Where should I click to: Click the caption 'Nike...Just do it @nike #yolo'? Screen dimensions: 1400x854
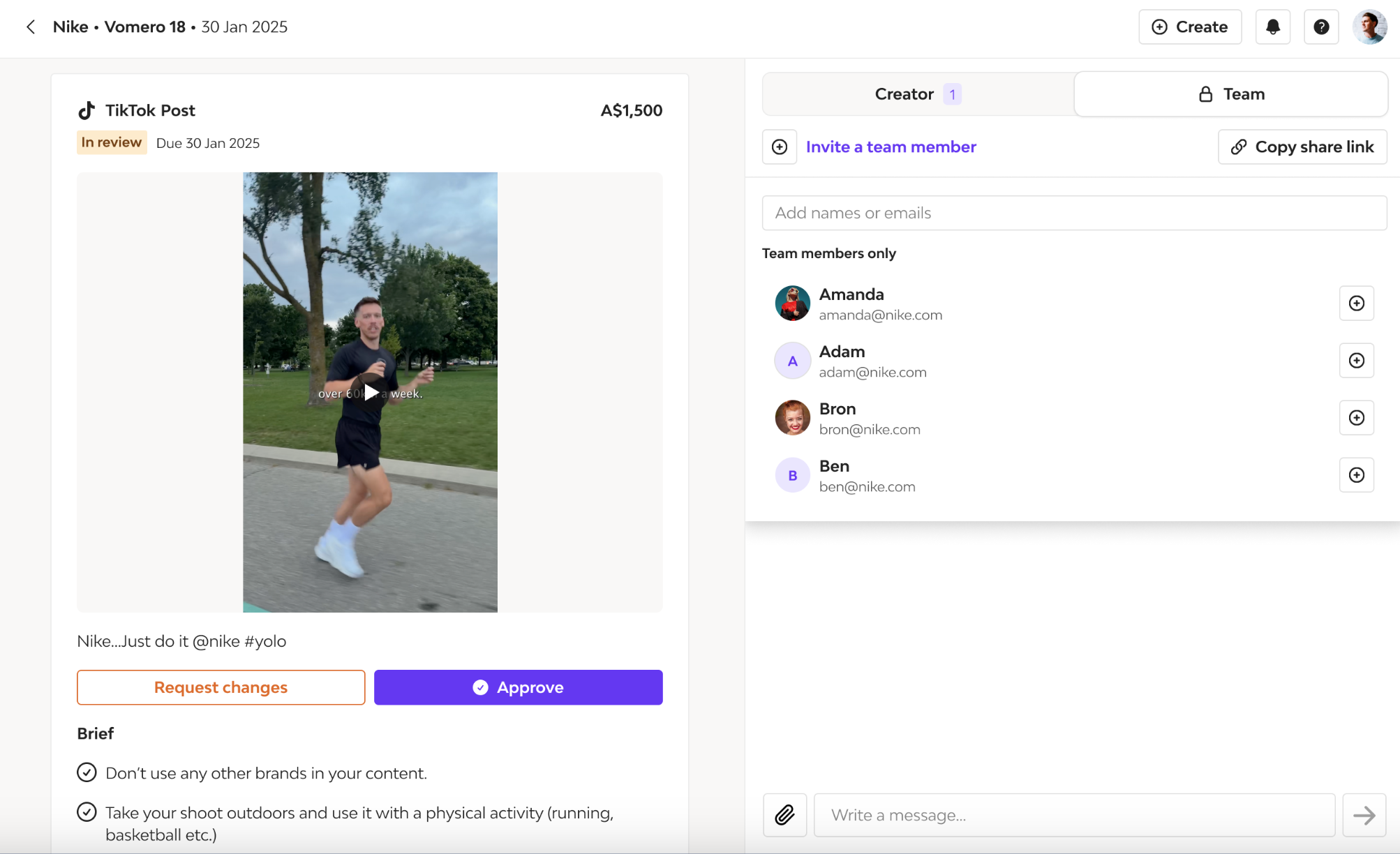(x=181, y=641)
